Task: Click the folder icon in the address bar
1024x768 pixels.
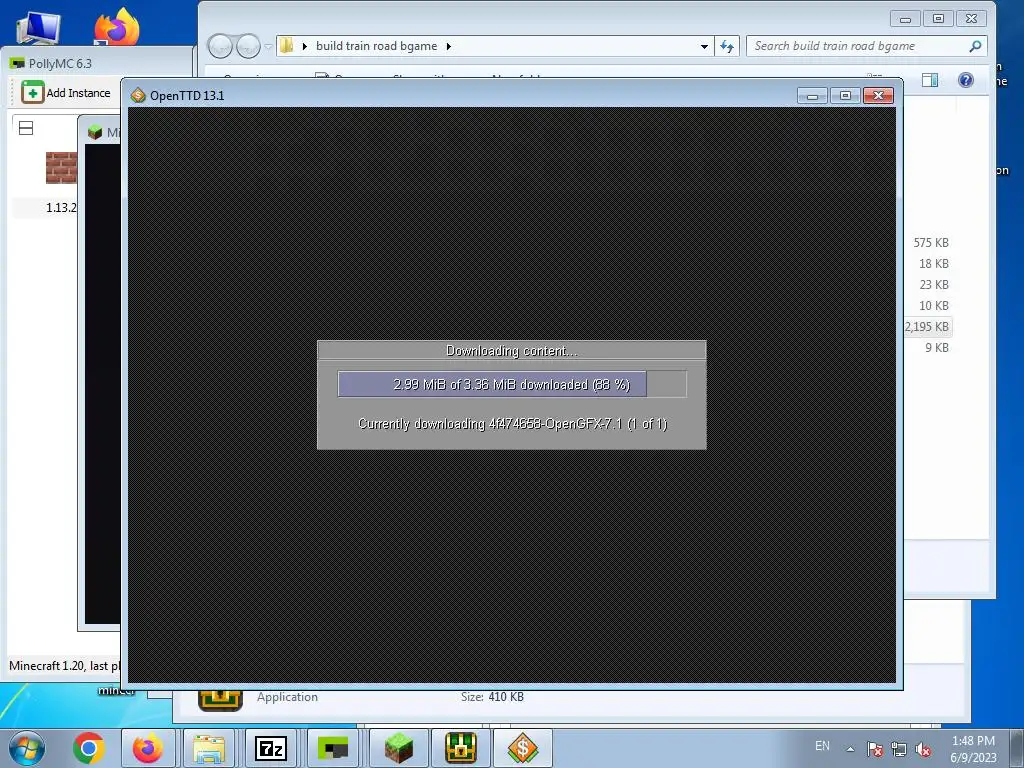Action: coord(287,46)
